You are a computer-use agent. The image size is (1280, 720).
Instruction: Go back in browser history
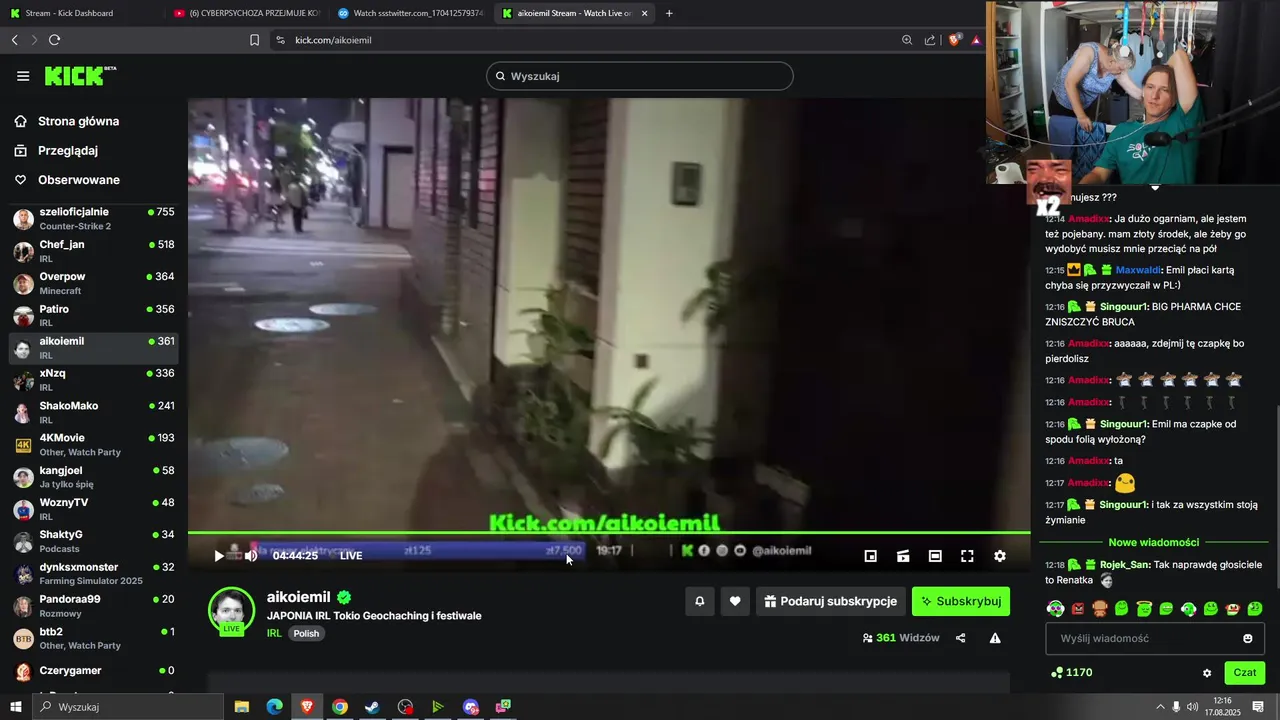[14, 40]
